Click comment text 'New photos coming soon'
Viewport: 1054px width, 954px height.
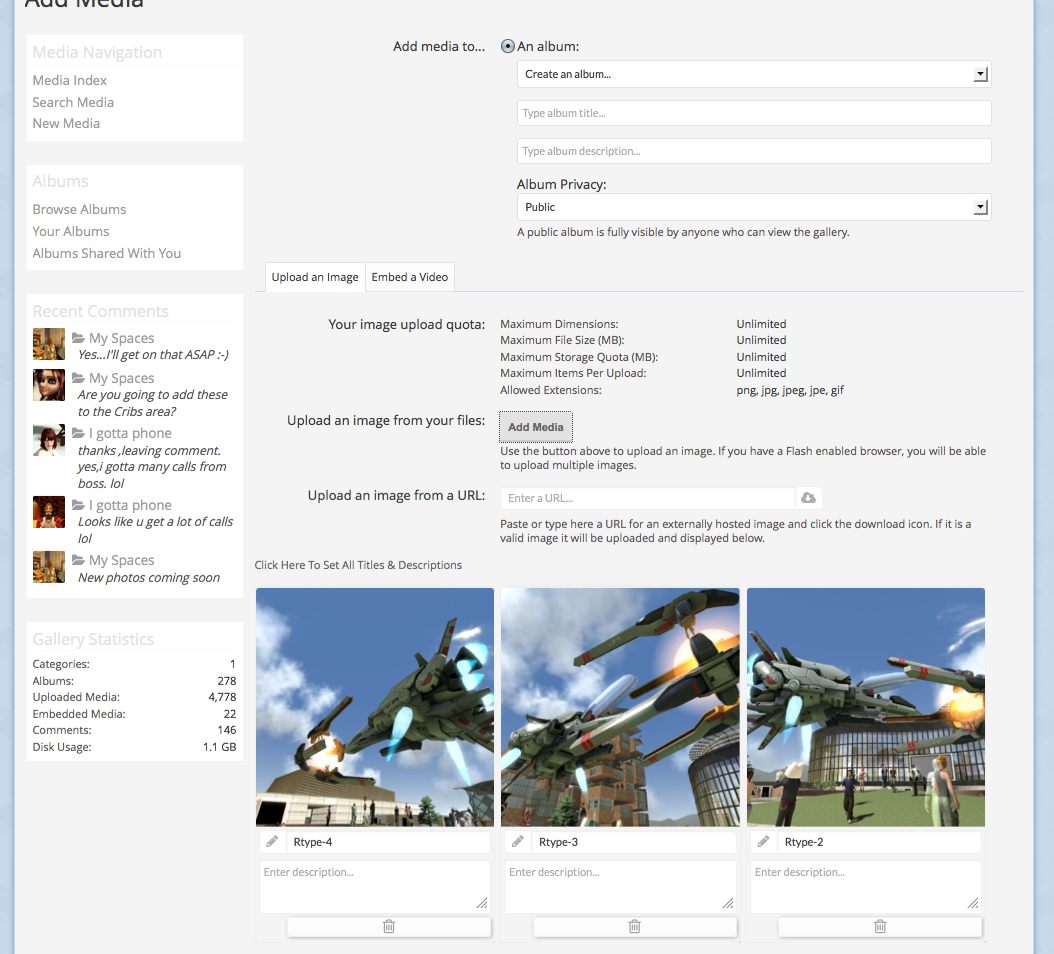click(149, 578)
